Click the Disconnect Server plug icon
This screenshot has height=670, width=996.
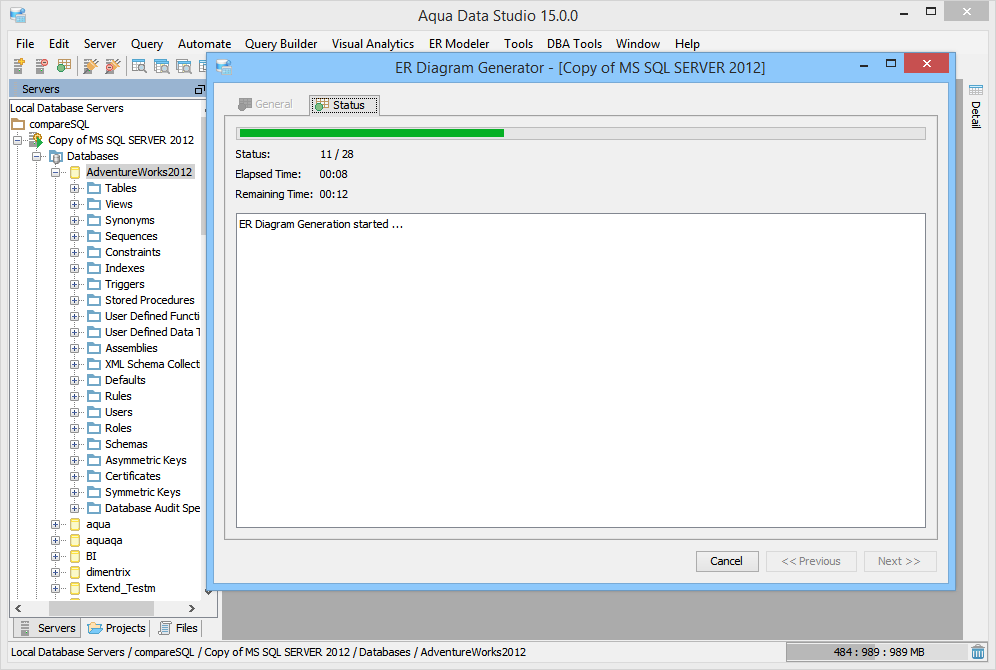(x=113, y=65)
